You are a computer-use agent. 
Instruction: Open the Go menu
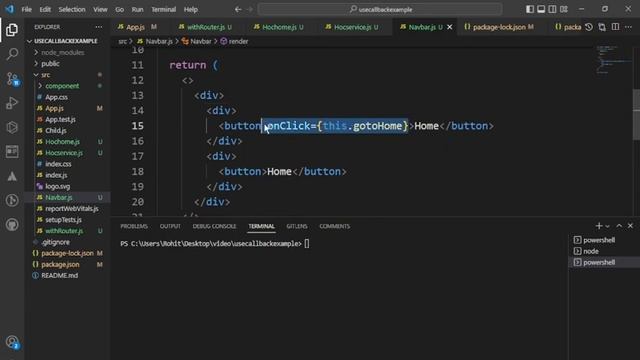pyautogui.click(x=119, y=9)
